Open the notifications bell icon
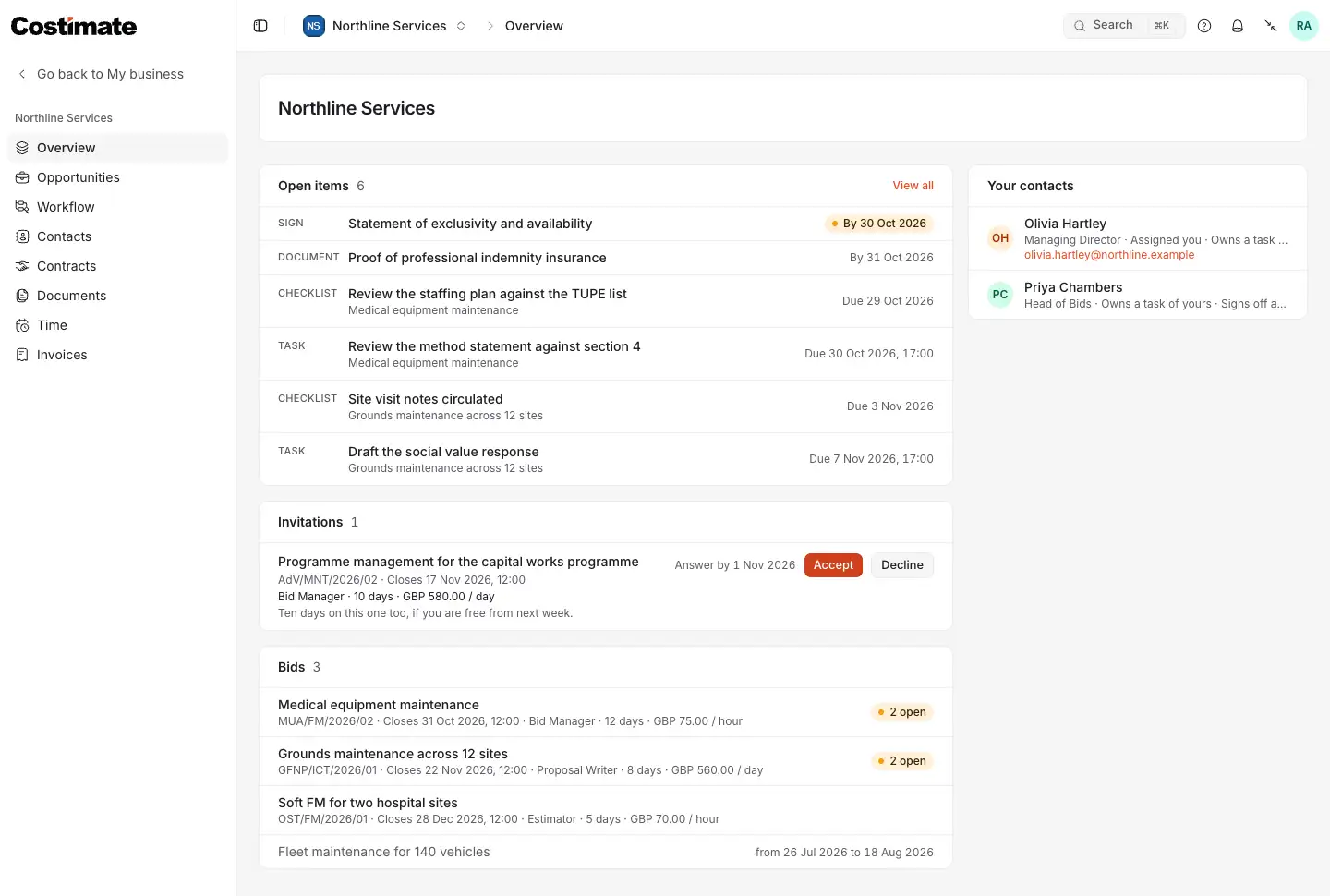Screen dimensions: 1330x896 click(x=1238, y=26)
